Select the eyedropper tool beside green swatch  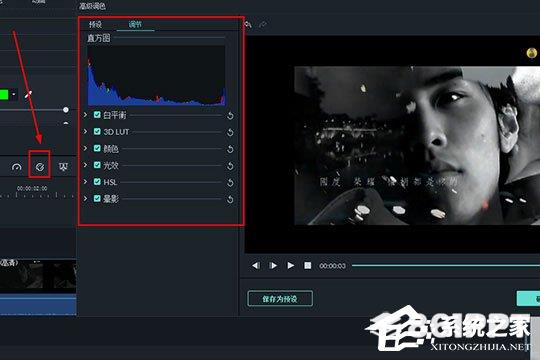pos(29,94)
